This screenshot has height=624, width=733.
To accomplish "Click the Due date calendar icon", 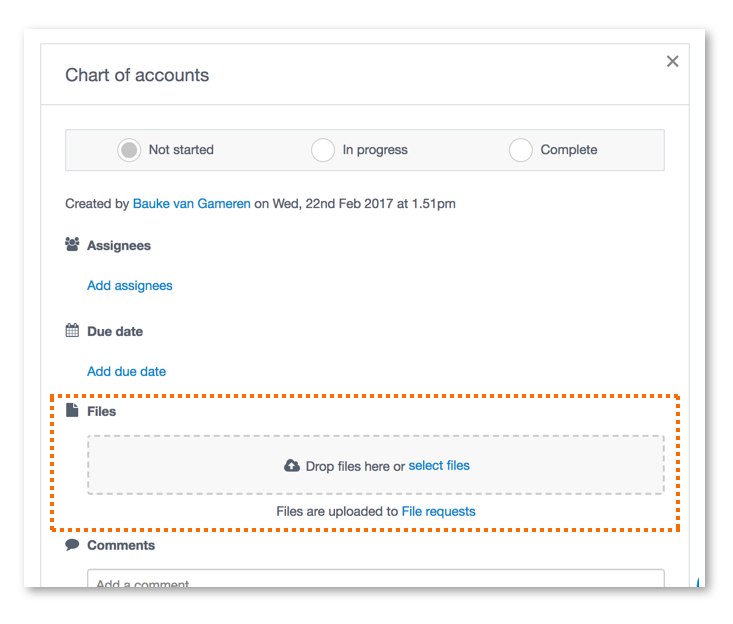I will coord(72,330).
